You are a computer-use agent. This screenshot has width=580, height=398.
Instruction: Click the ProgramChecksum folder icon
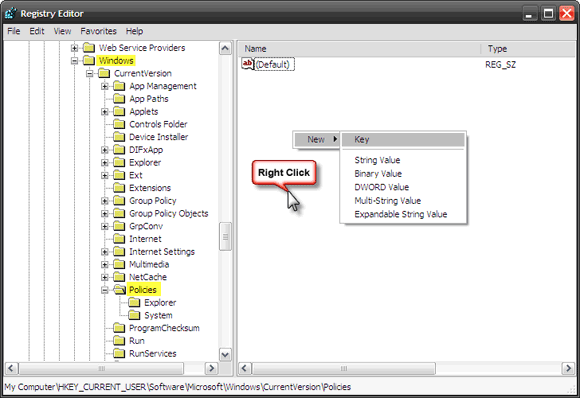click(x=119, y=328)
